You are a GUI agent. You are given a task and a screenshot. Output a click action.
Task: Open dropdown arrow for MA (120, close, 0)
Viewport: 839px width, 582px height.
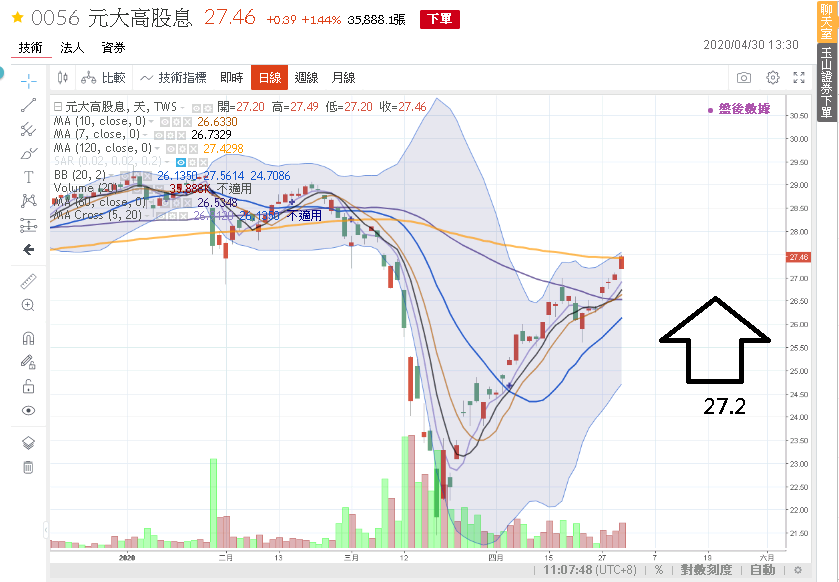pyautogui.click(x=158, y=148)
